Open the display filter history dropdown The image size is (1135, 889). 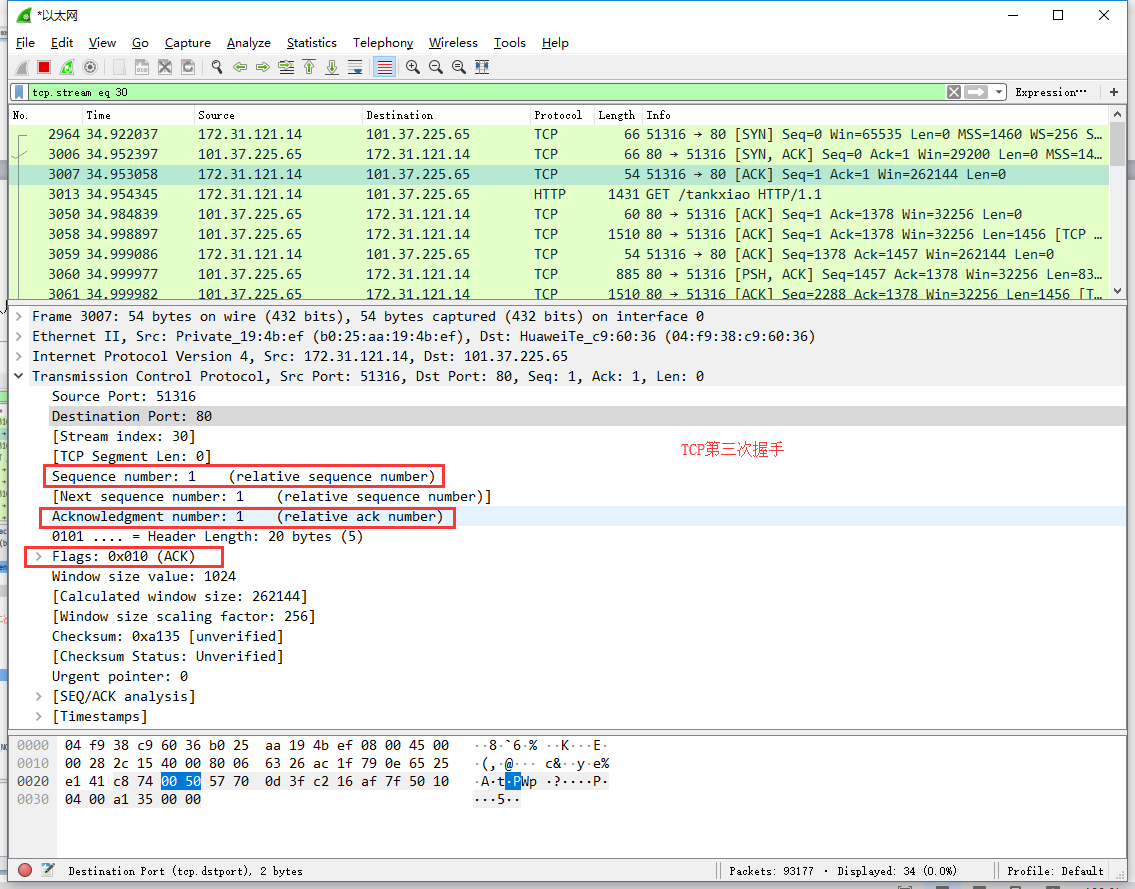(997, 92)
